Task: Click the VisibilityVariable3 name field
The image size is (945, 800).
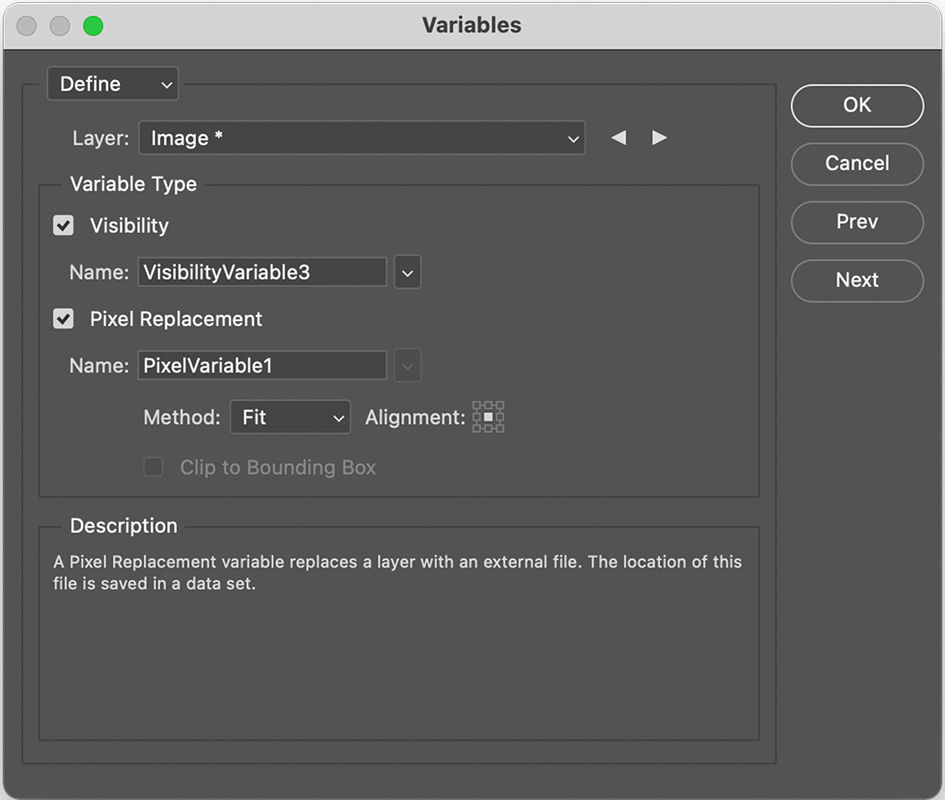Action: pos(262,272)
